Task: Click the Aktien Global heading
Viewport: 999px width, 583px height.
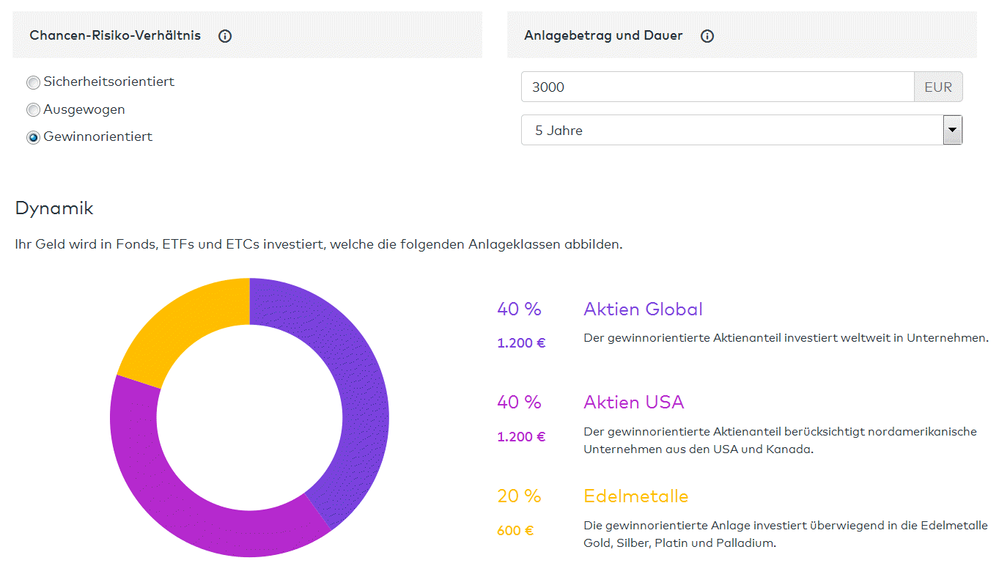Action: (x=643, y=310)
